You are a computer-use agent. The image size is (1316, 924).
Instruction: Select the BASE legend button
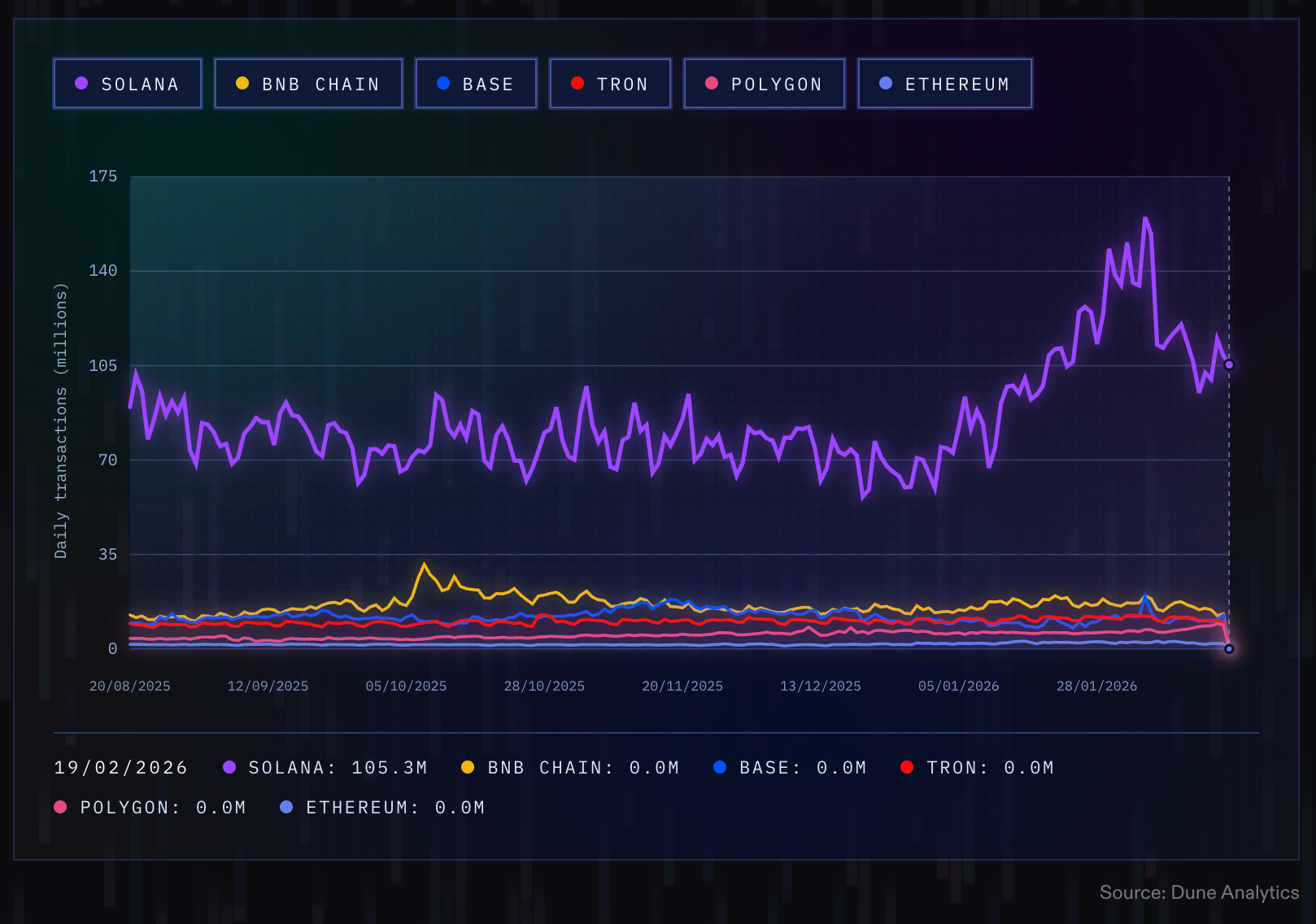click(x=476, y=83)
